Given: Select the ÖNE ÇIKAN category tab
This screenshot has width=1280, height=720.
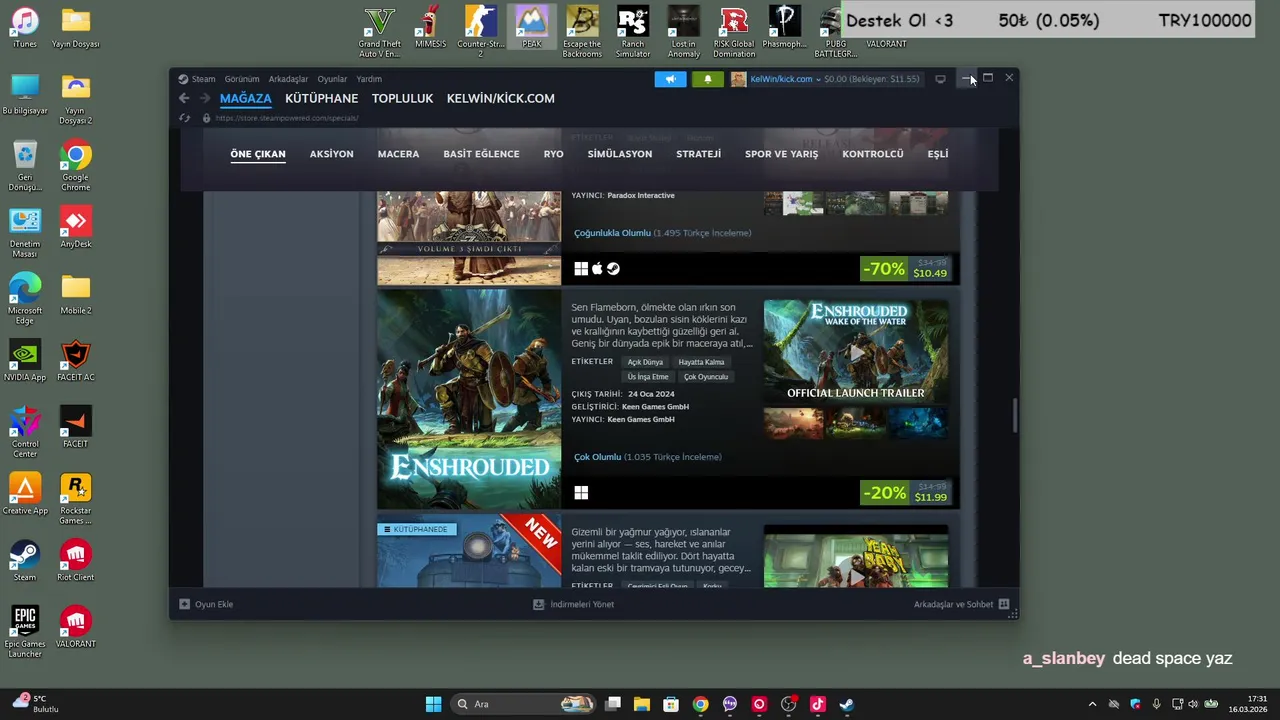Looking at the screenshot, I should point(258,154).
